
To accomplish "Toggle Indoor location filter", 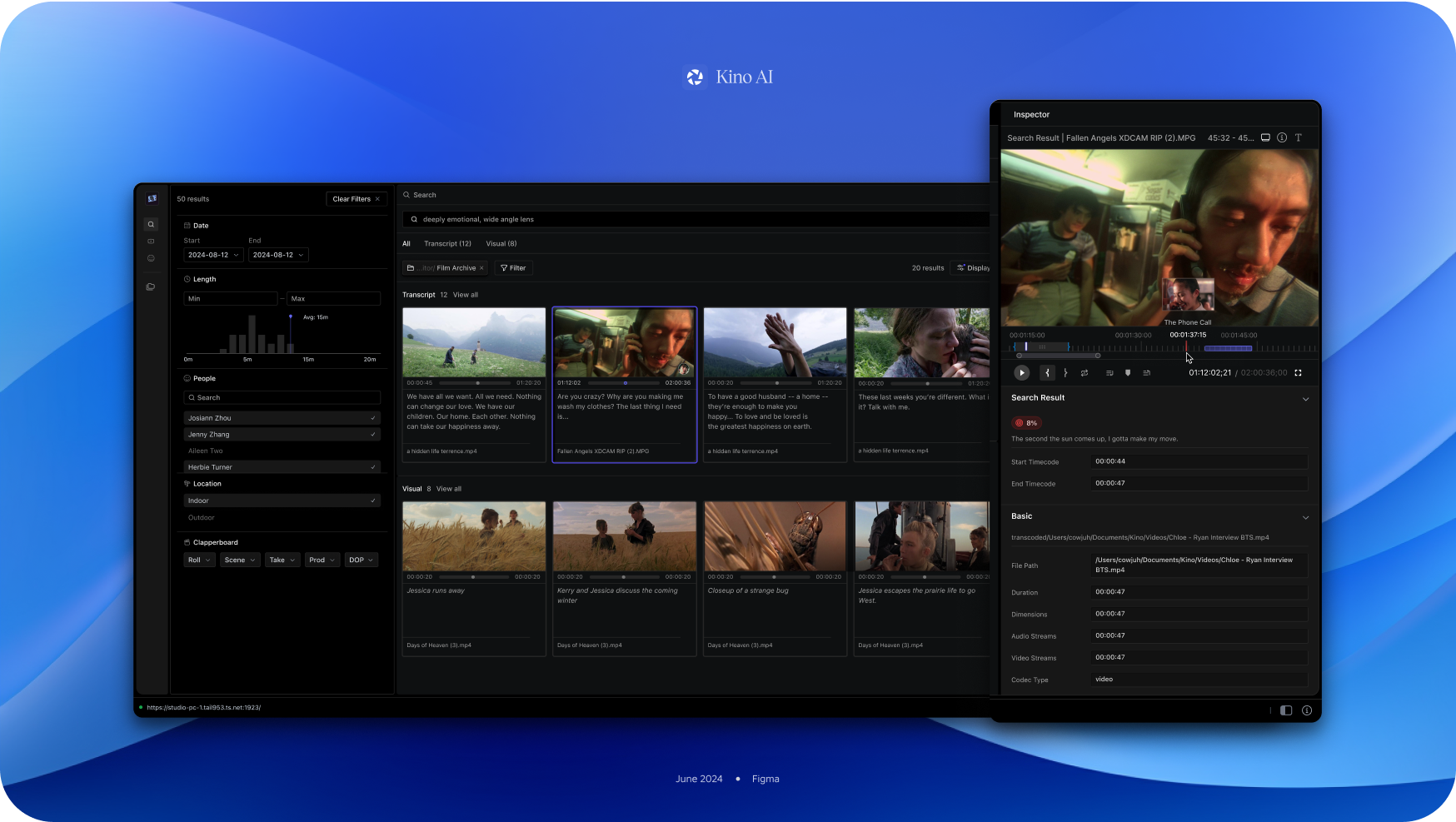I will [282, 501].
